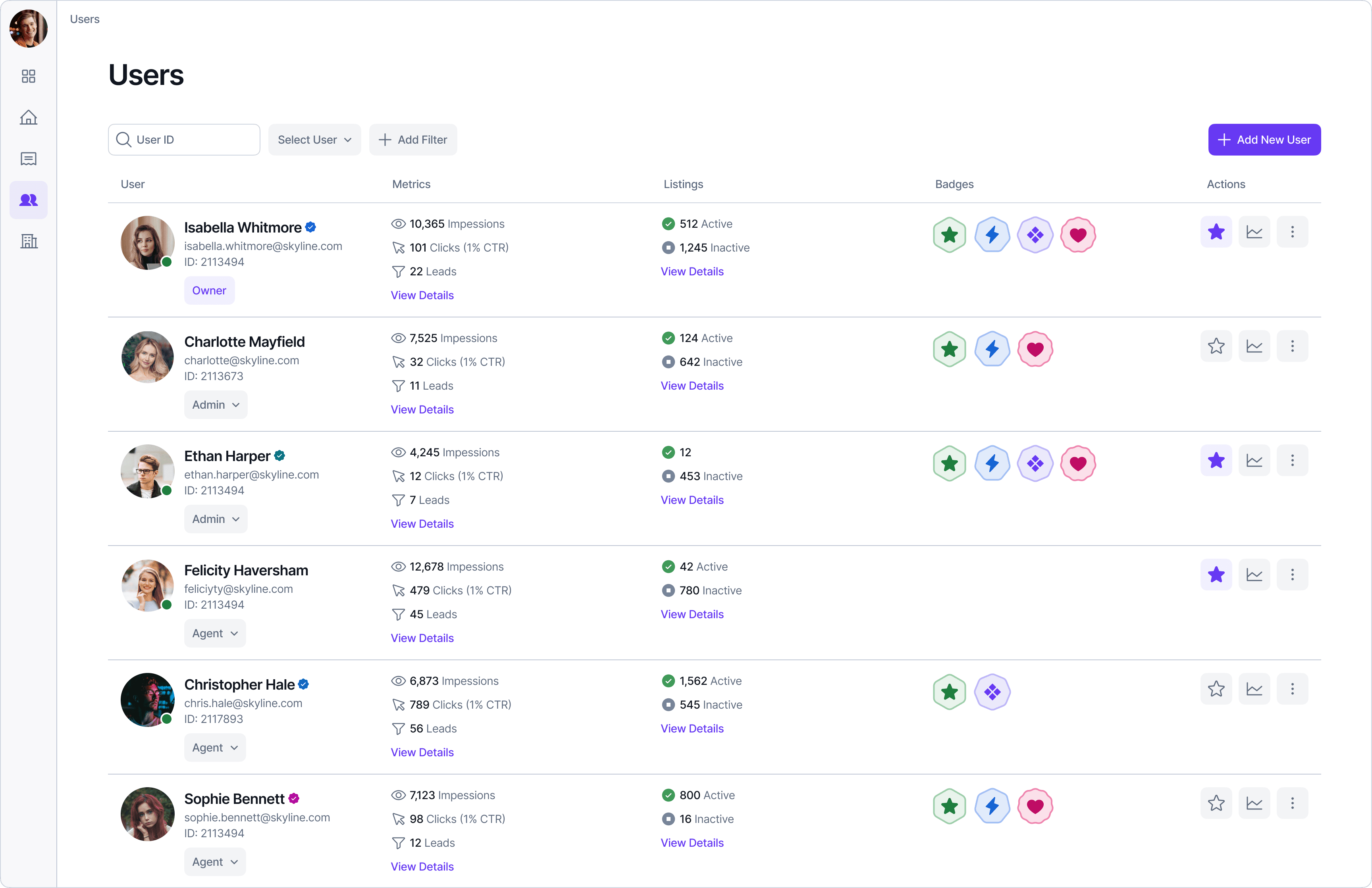This screenshot has height=888, width=1372.
Task: Favorite Charlotte Mayfield with the star
Action: coord(1216,346)
